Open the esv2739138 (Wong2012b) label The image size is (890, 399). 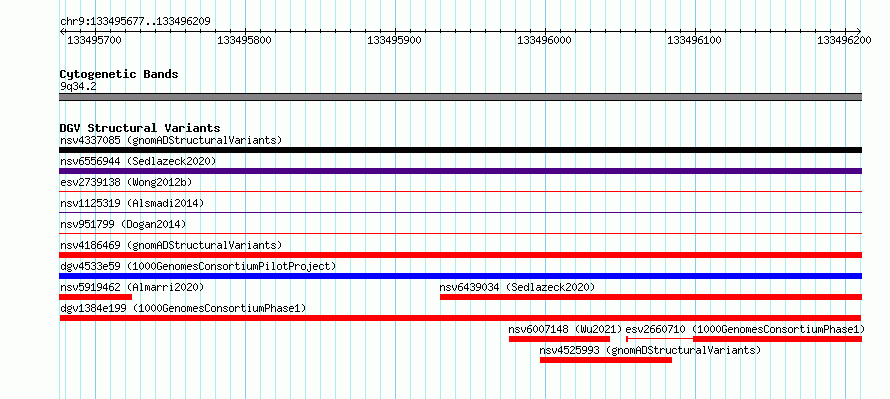(126, 182)
